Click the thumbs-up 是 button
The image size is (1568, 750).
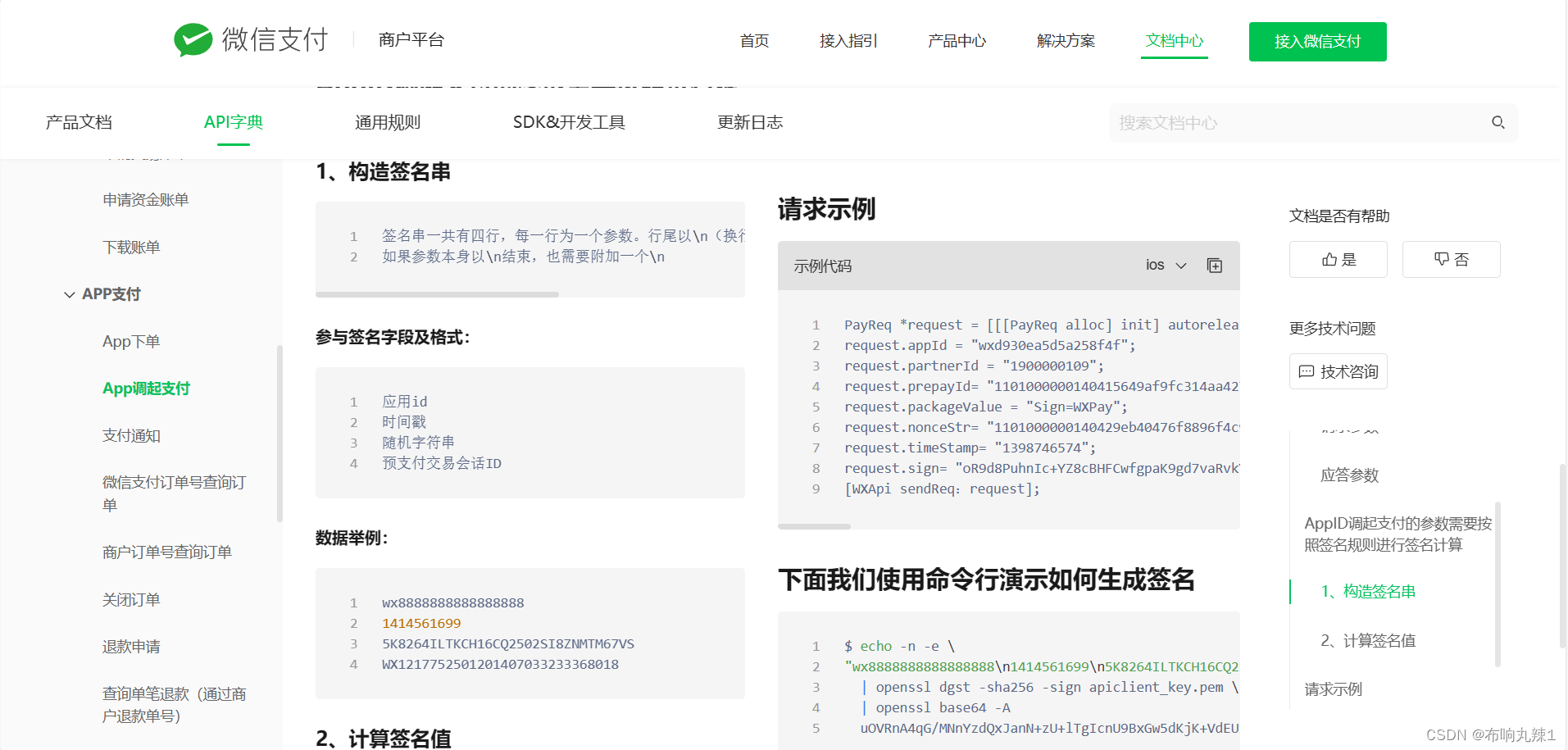1338,260
